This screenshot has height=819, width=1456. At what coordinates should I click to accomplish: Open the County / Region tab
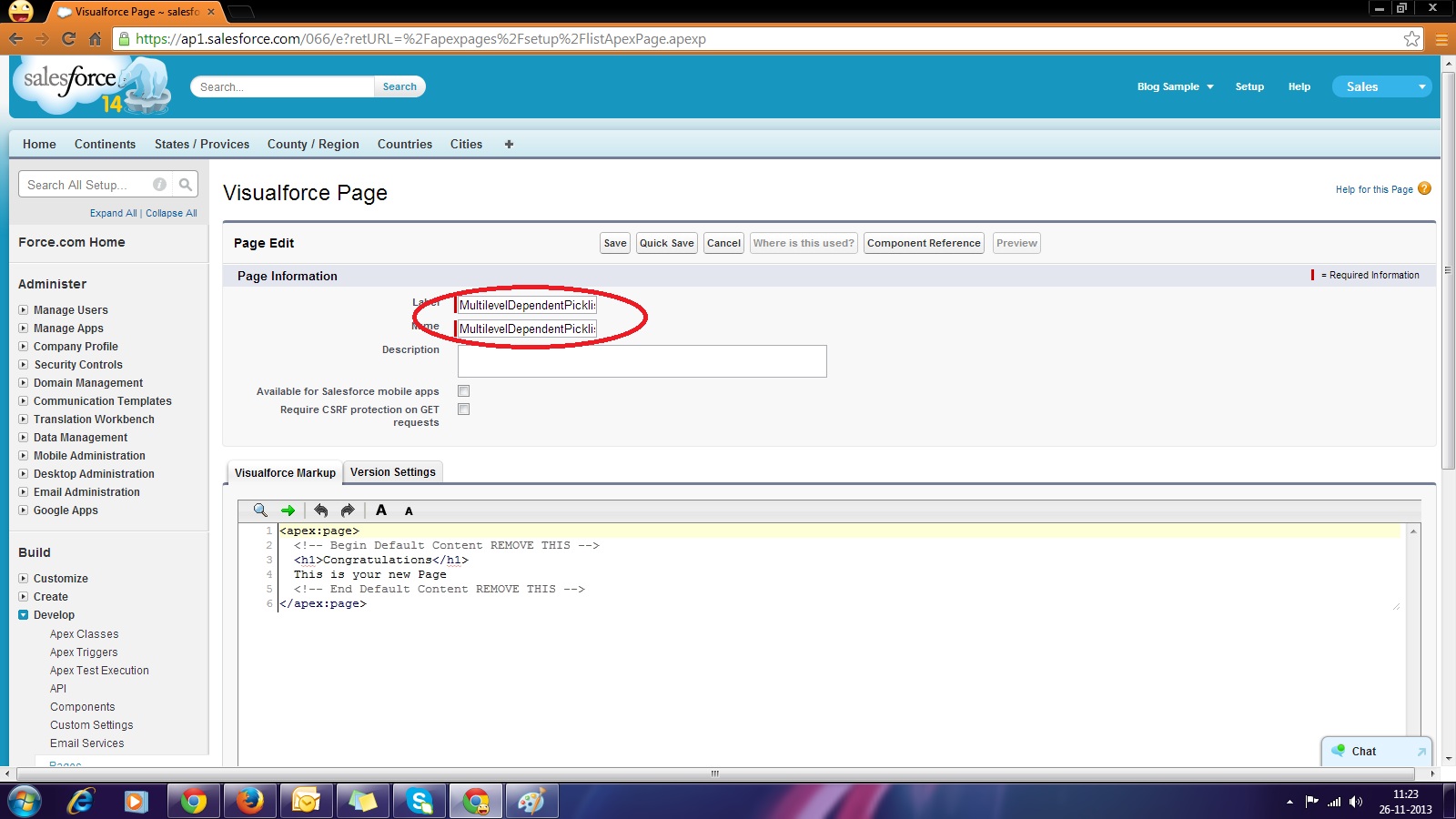pos(313,144)
